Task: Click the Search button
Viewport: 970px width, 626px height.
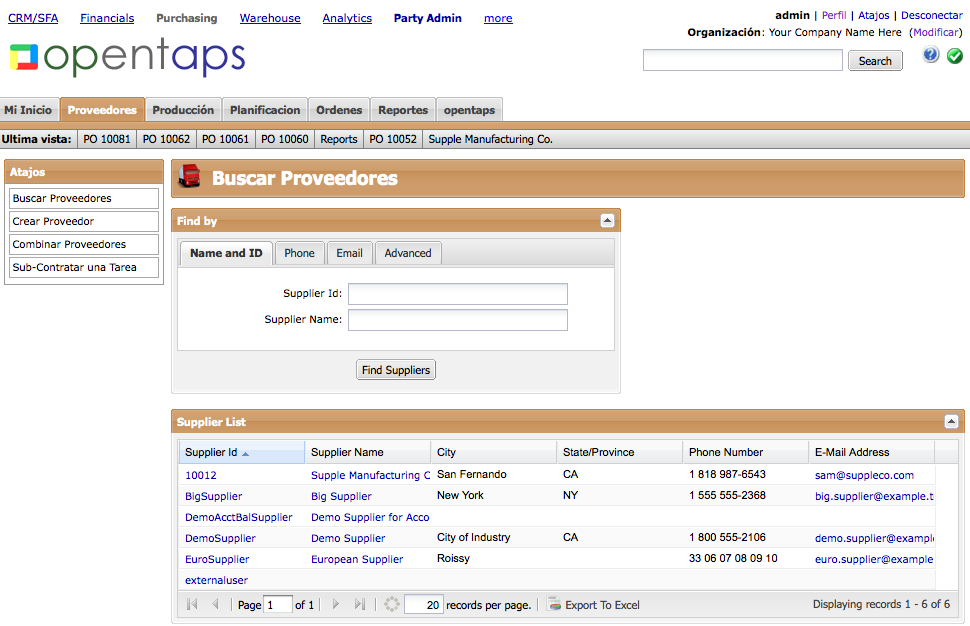Action: coord(875,61)
